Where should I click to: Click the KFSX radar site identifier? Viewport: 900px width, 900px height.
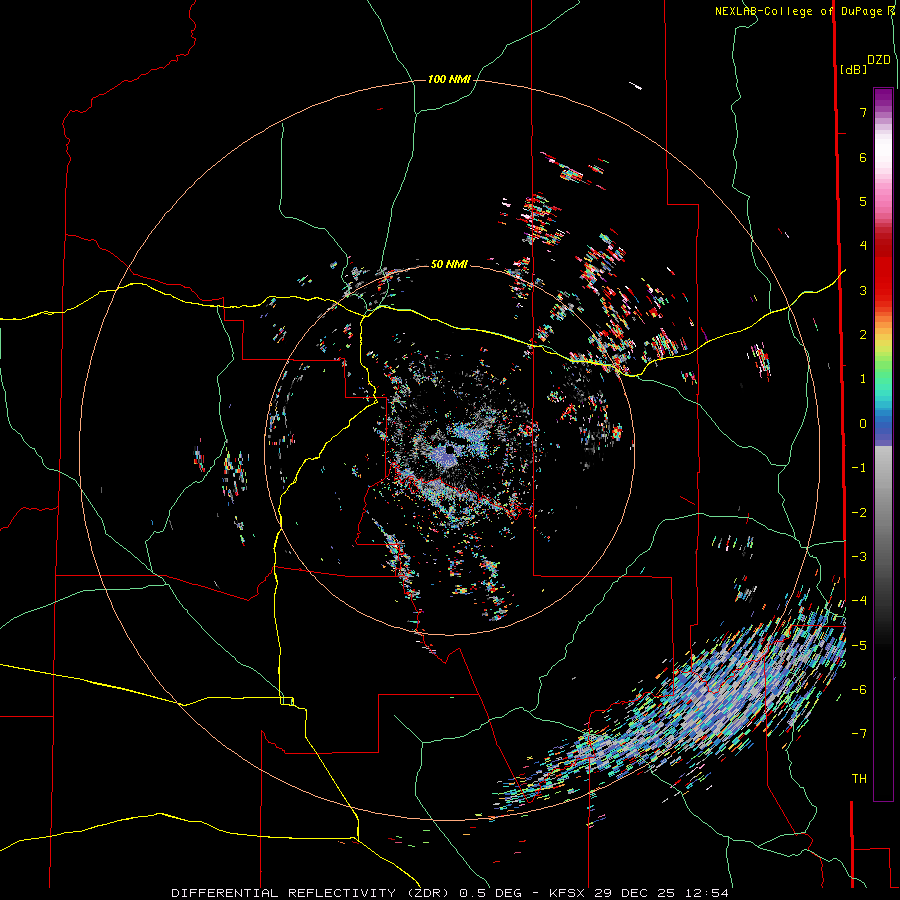568,893
